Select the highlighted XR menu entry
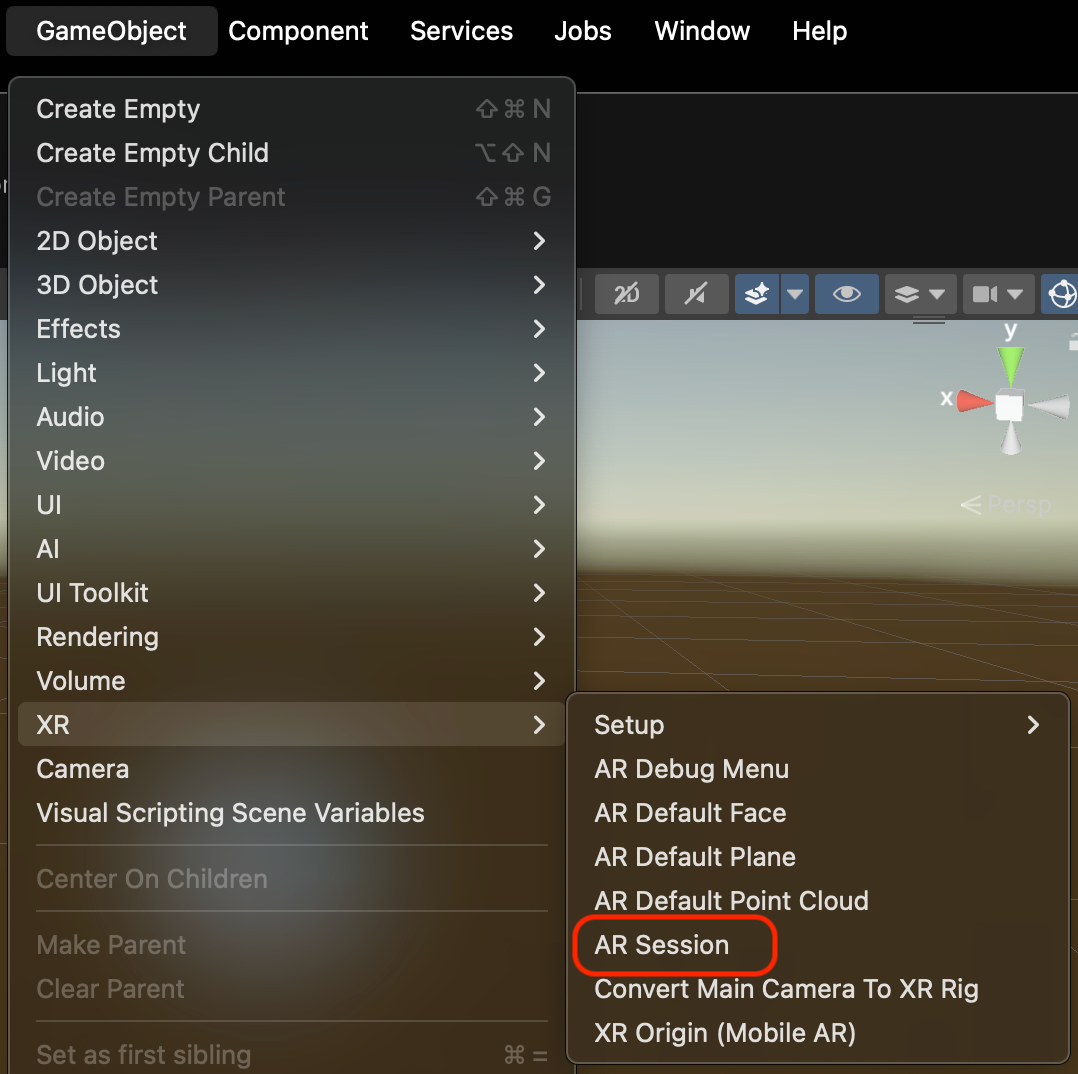This screenshot has width=1078, height=1074. (x=292, y=725)
